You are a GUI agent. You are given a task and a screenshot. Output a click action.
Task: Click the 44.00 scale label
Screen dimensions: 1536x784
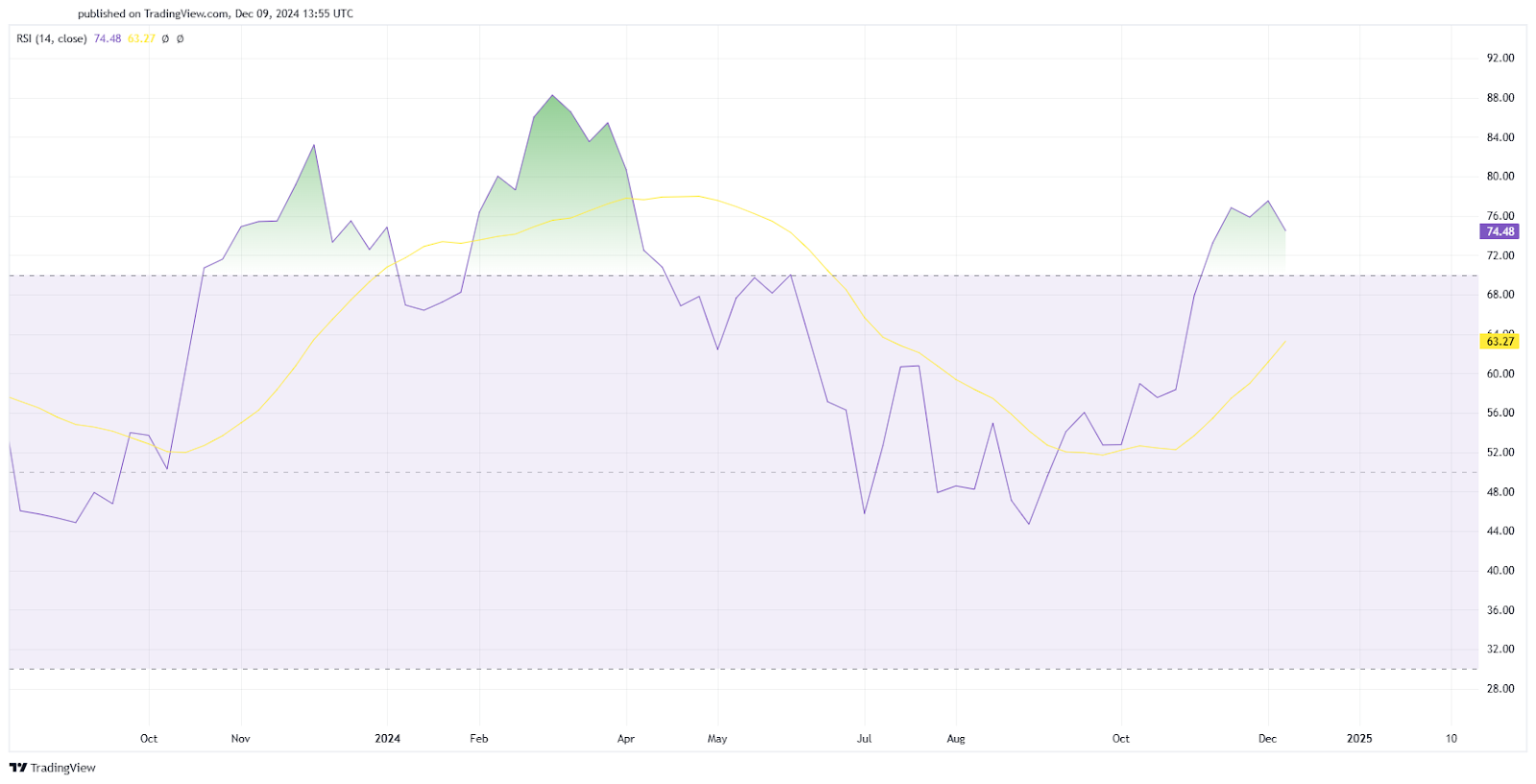(x=1500, y=531)
